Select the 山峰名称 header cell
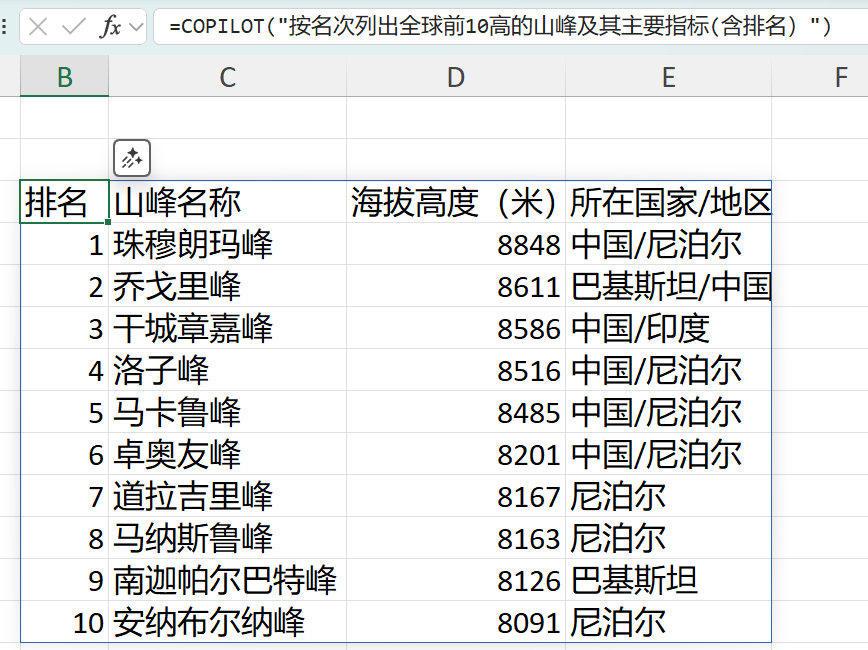Viewport: 868px width, 650px height. [227, 203]
